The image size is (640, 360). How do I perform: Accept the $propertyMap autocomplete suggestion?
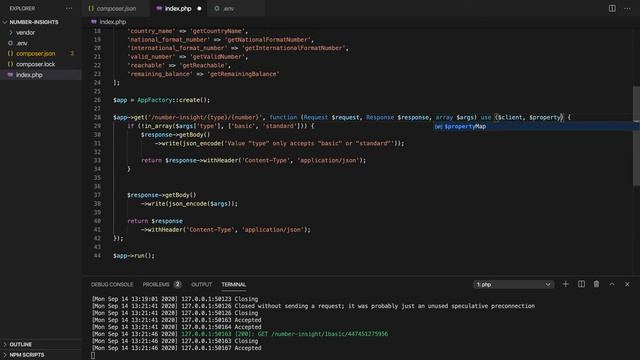(536, 127)
